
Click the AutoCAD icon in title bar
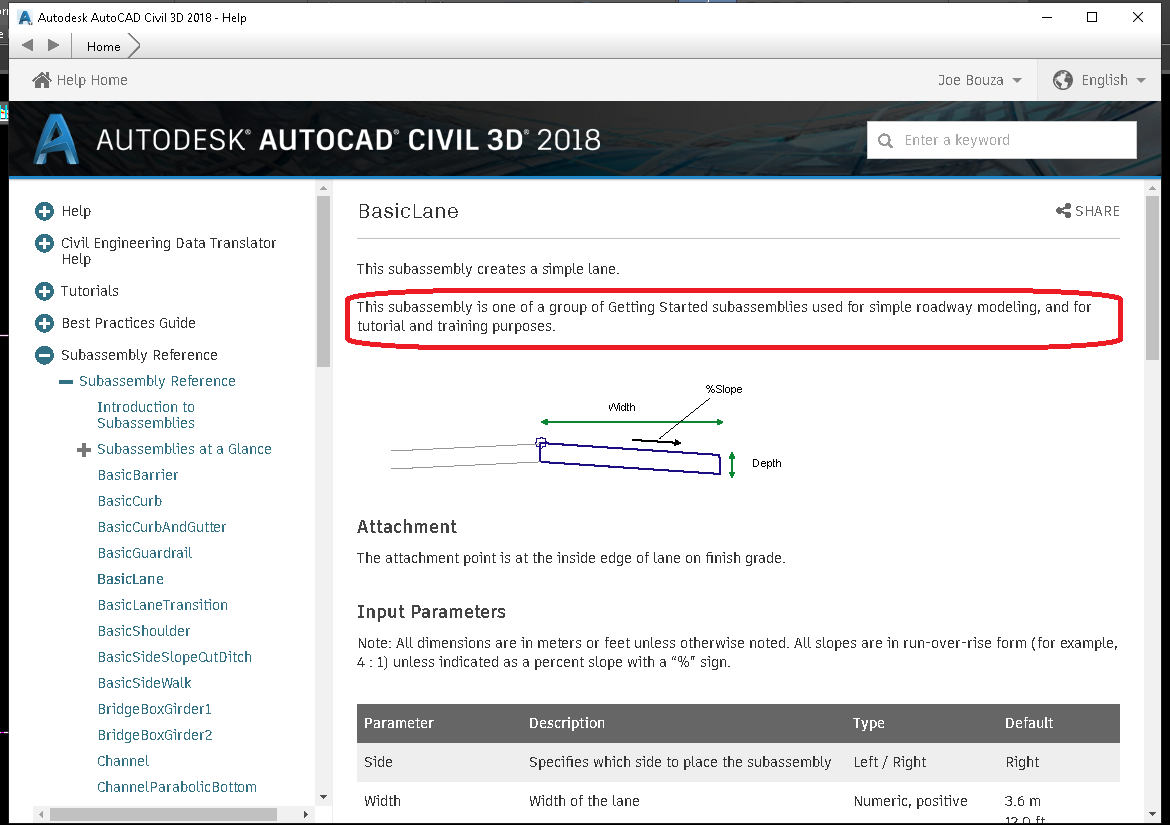tap(25, 17)
